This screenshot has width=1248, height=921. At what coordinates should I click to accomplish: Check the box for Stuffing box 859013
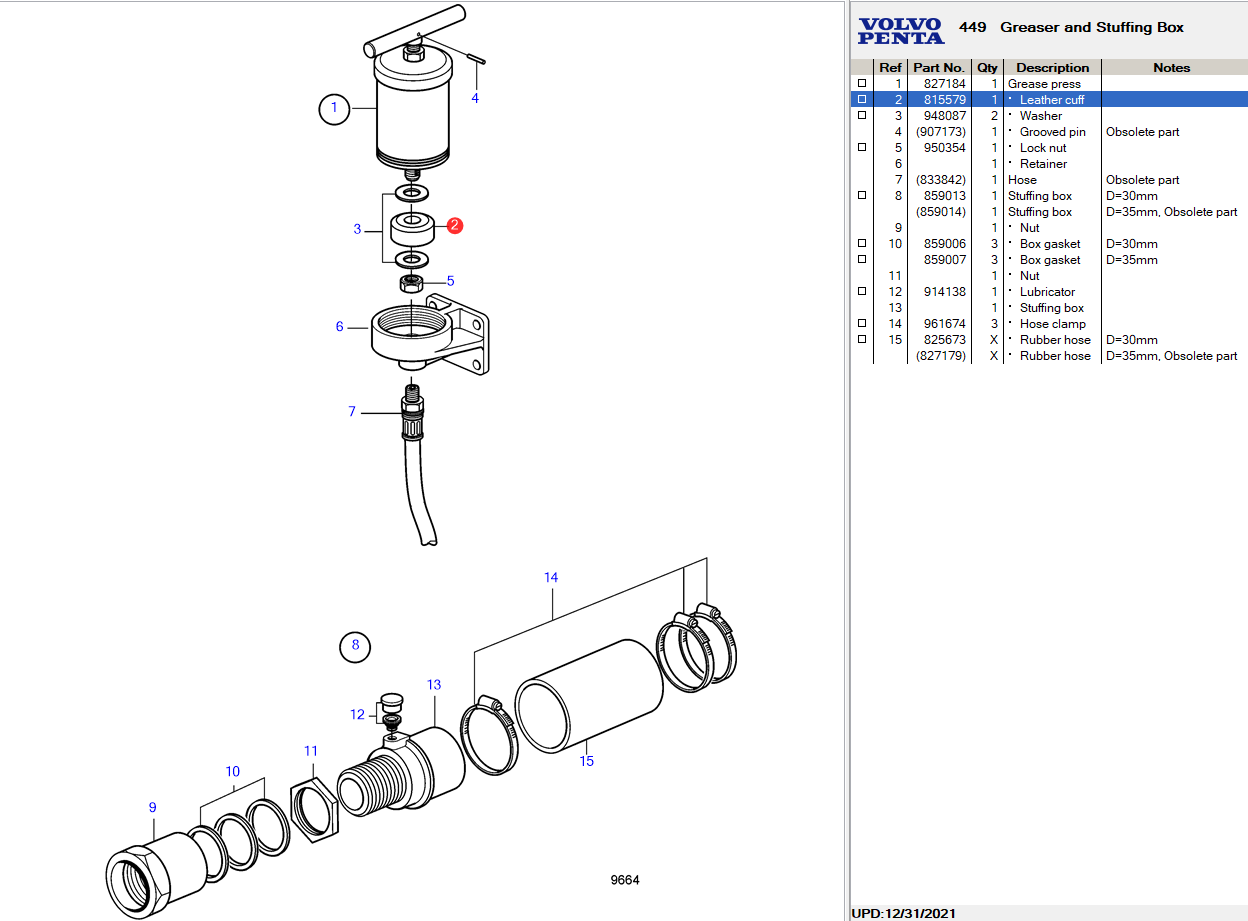[x=862, y=196]
